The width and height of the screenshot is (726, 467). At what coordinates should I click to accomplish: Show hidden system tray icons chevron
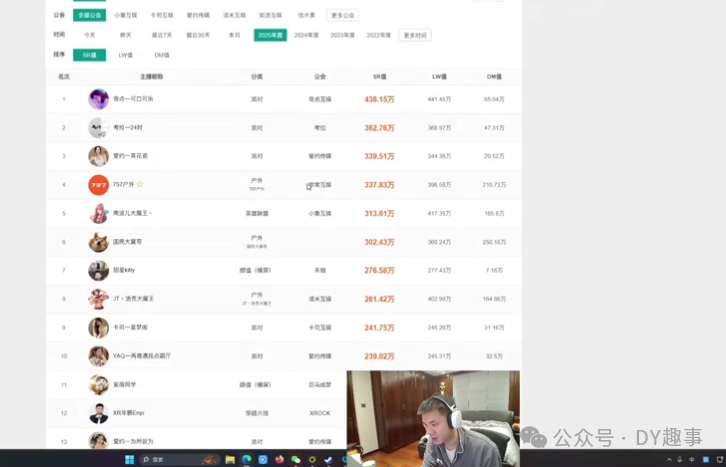click(669, 460)
